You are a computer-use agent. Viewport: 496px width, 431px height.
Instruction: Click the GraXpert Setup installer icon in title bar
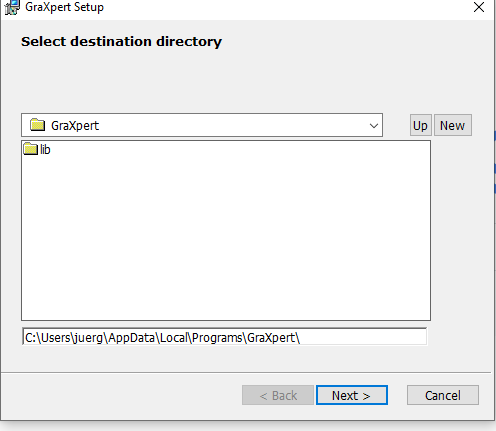(x=12, y=7)
